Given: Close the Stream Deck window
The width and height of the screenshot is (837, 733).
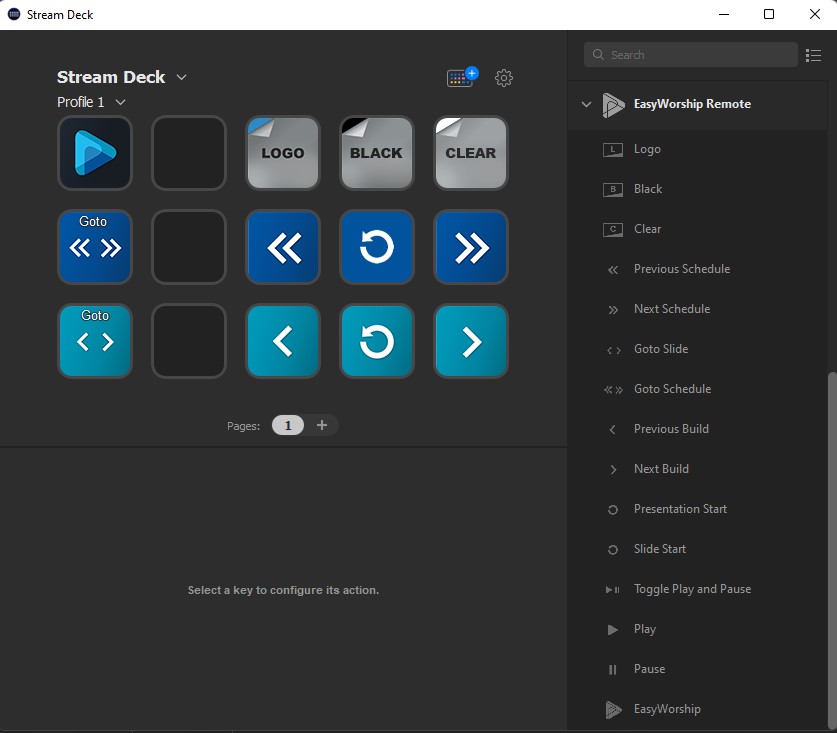Looking at the screenshot, I should 815,14.
